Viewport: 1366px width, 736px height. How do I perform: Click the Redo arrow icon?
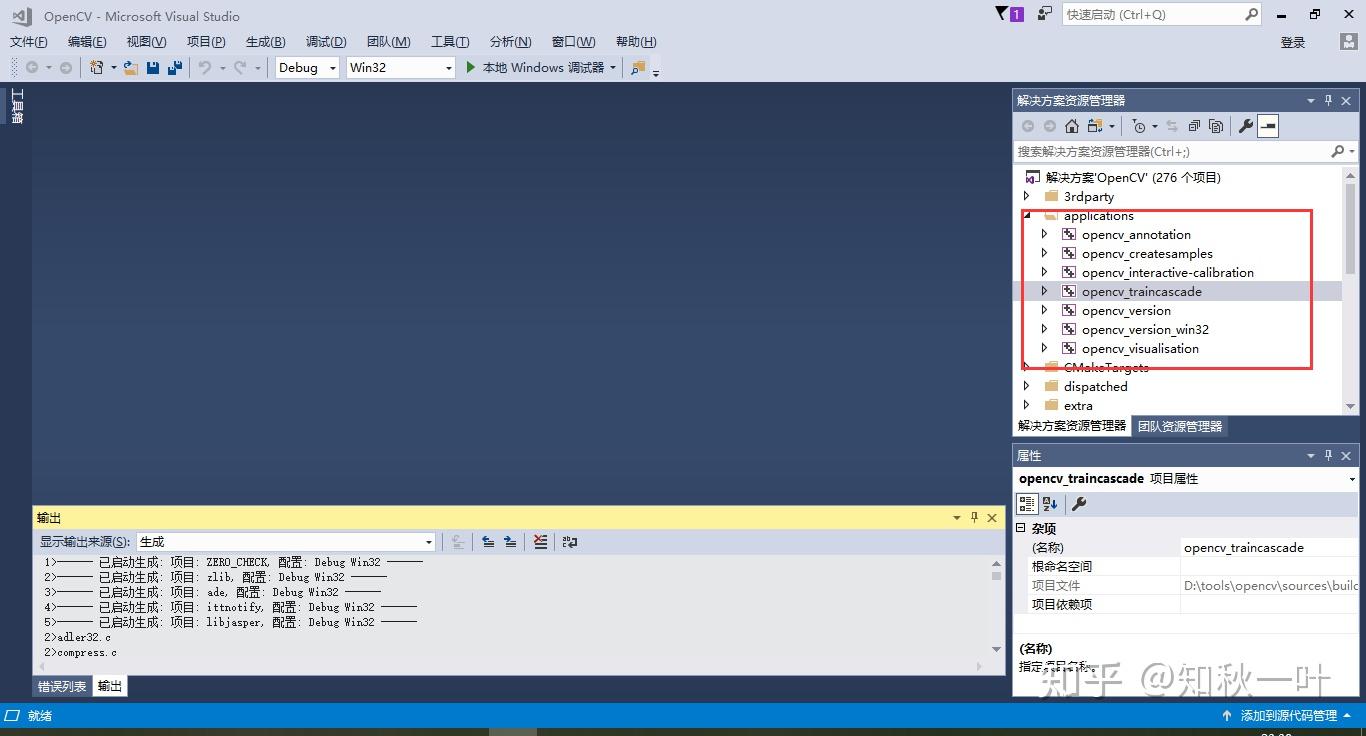pyautogui.click(x=240, y=68)
